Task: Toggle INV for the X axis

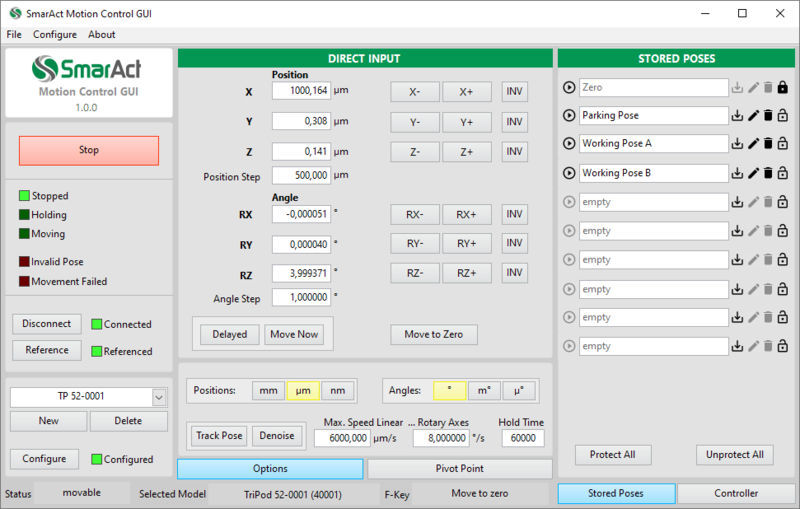Action: (x=514, y=92)
